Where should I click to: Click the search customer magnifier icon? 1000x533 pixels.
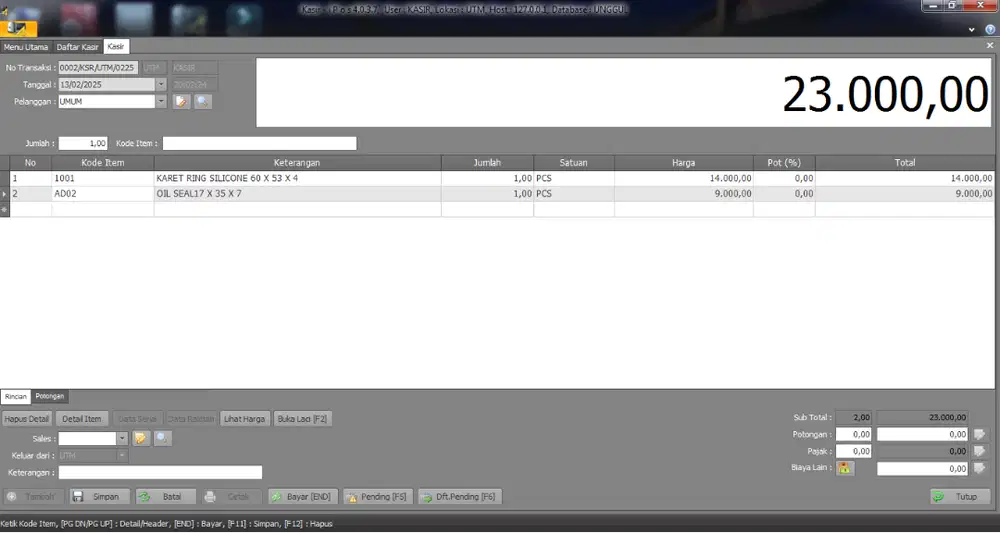[x=202, y=101]
